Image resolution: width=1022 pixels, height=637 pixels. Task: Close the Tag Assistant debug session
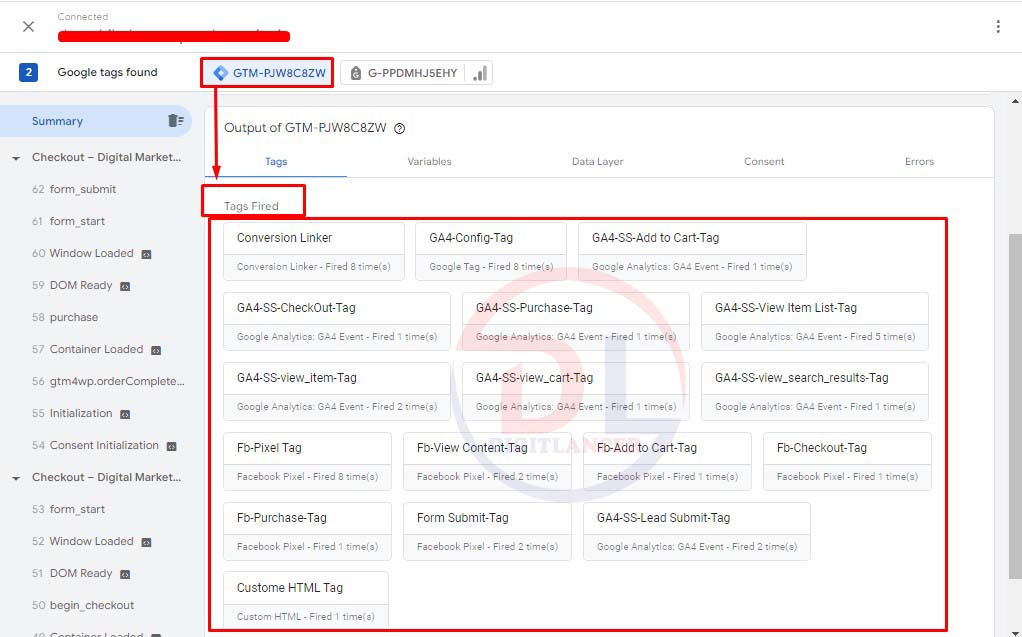pos(28,26)
